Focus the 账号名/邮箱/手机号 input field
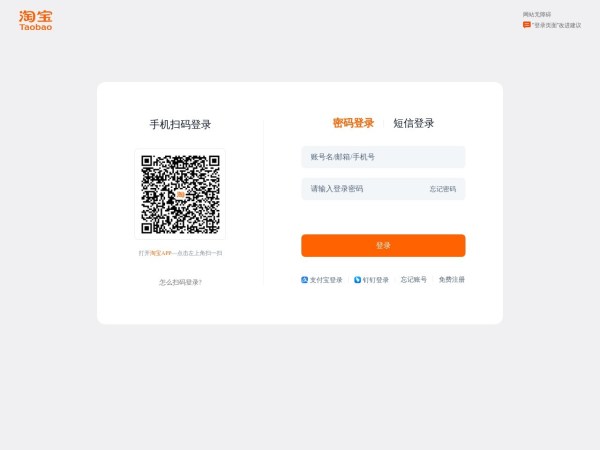Viewport: 600px width, 450px height. (x=383, y=157)
